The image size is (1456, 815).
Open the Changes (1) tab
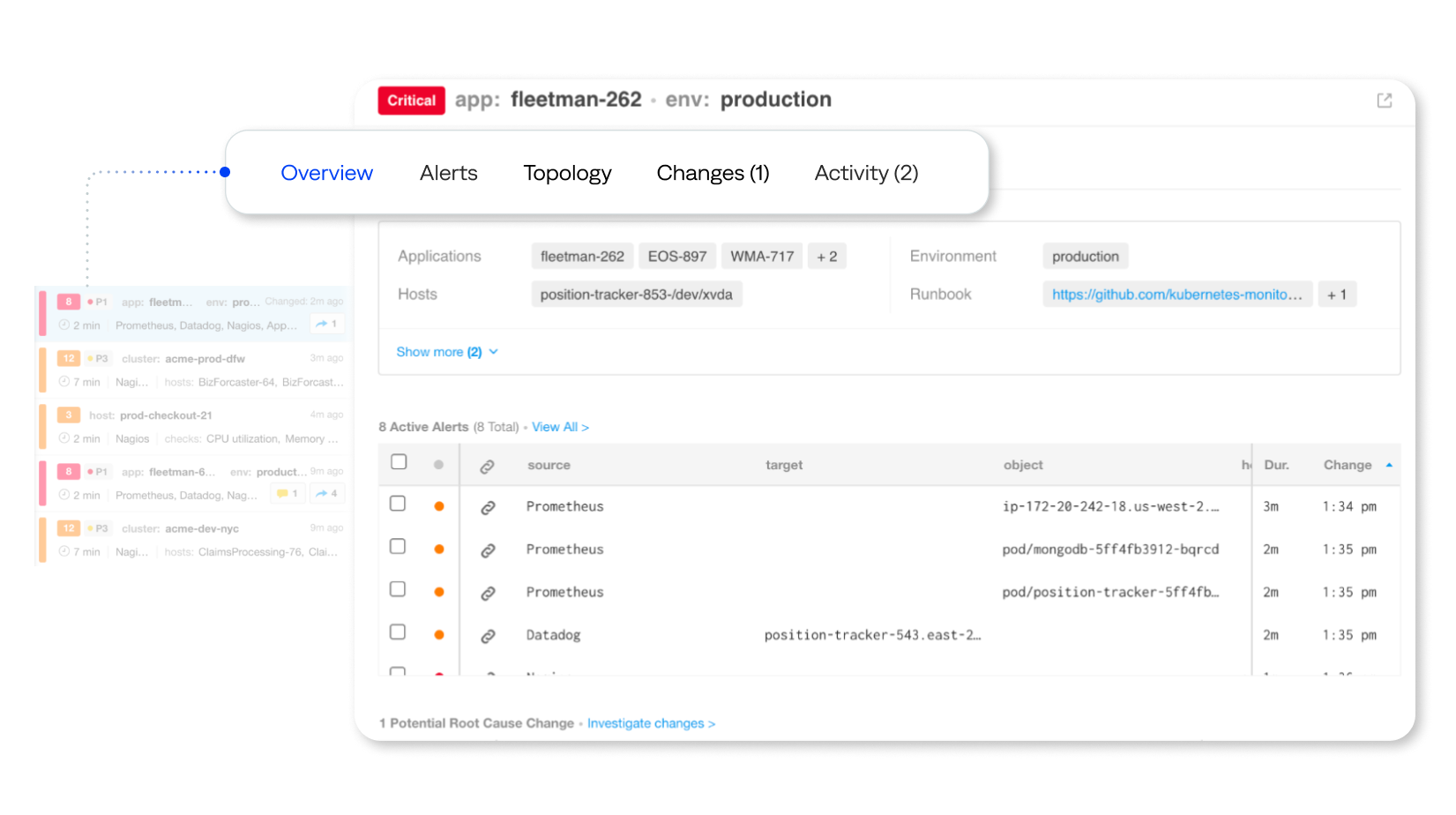click(713, 173)
